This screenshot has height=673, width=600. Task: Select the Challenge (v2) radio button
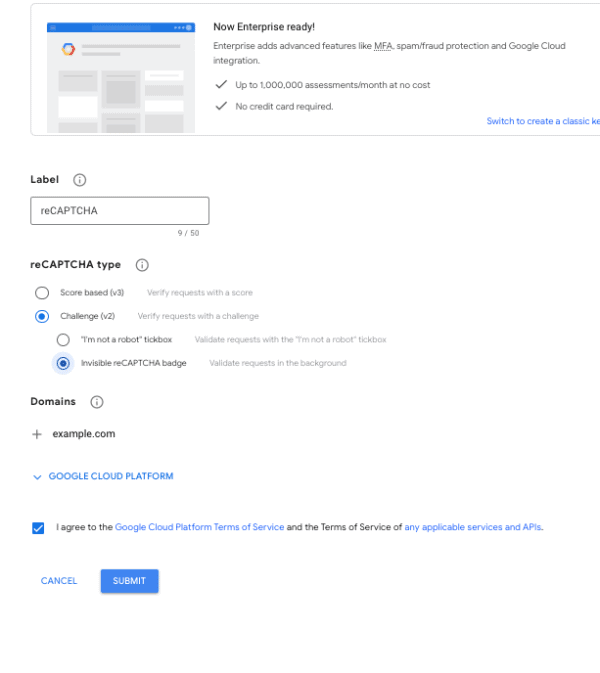click(42, 316)
